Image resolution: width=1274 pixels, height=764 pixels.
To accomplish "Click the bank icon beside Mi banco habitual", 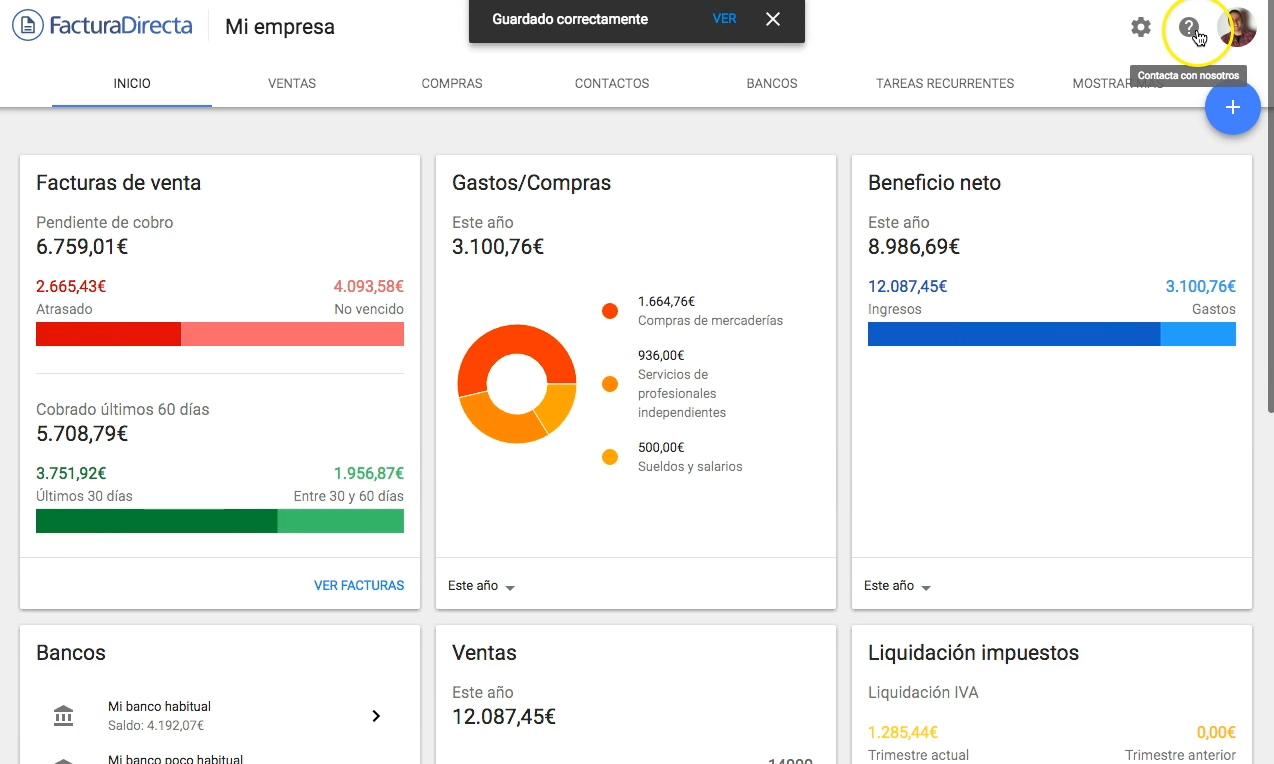I will coord(63,716).
